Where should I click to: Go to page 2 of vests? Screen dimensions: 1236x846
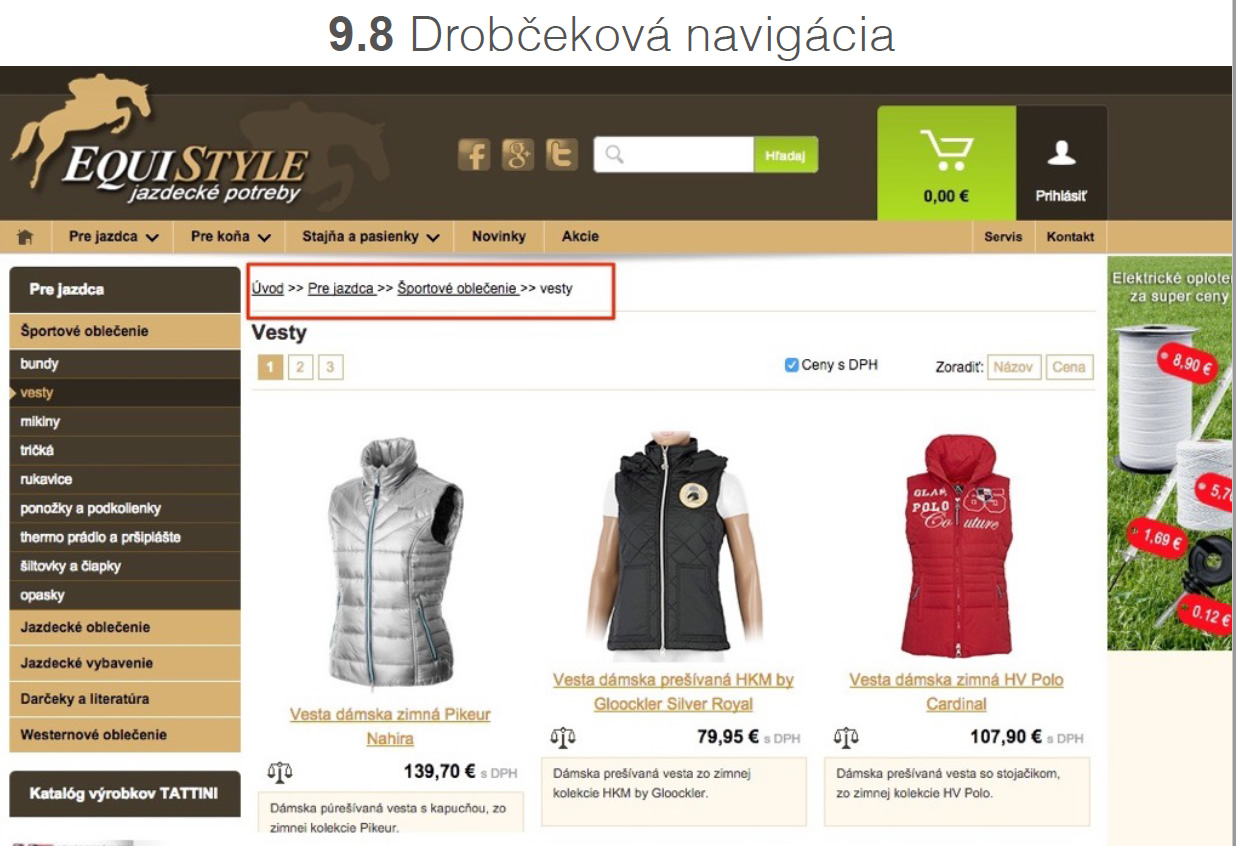300,367
